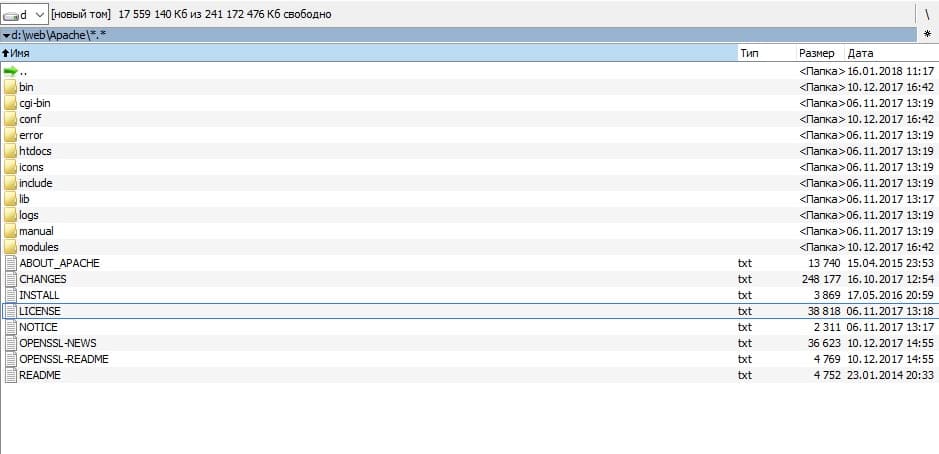This screenshot has height=454, width=939.
Task: Click the modules folder icon
Action: click(x=10, y=247)
